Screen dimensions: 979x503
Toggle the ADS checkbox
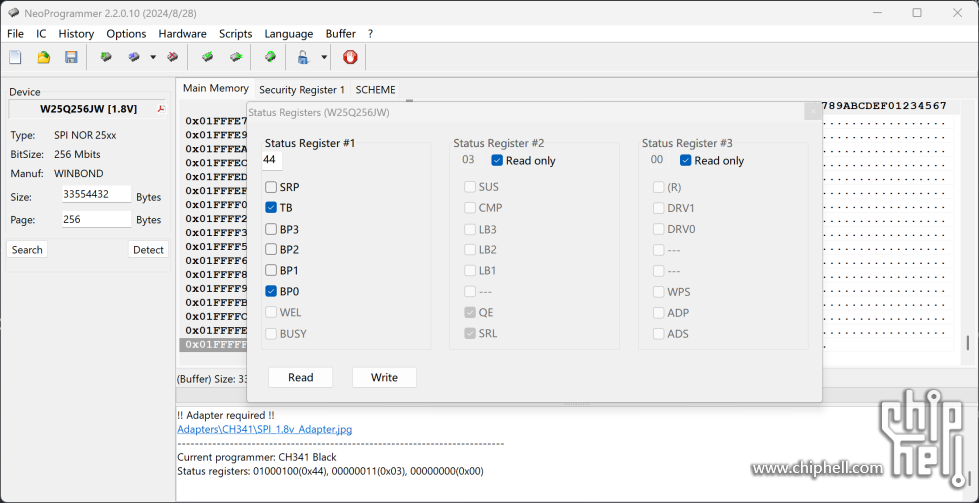click(x=659, y=334)
